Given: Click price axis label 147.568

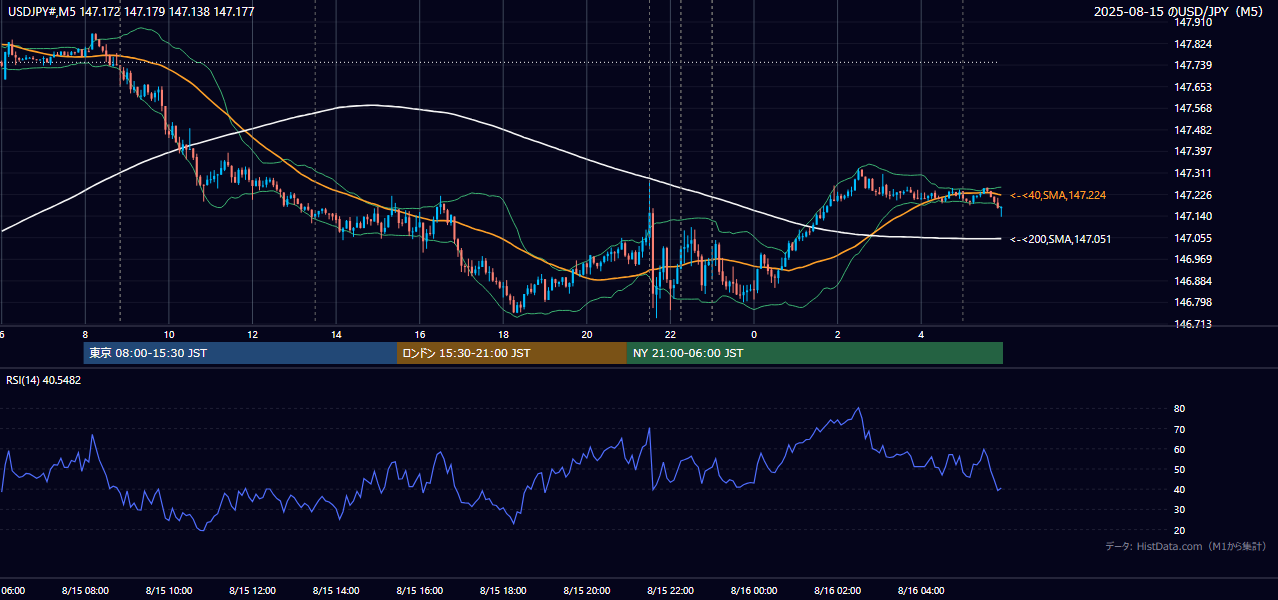Looking at the screenshot, I should click(1193, 108).
